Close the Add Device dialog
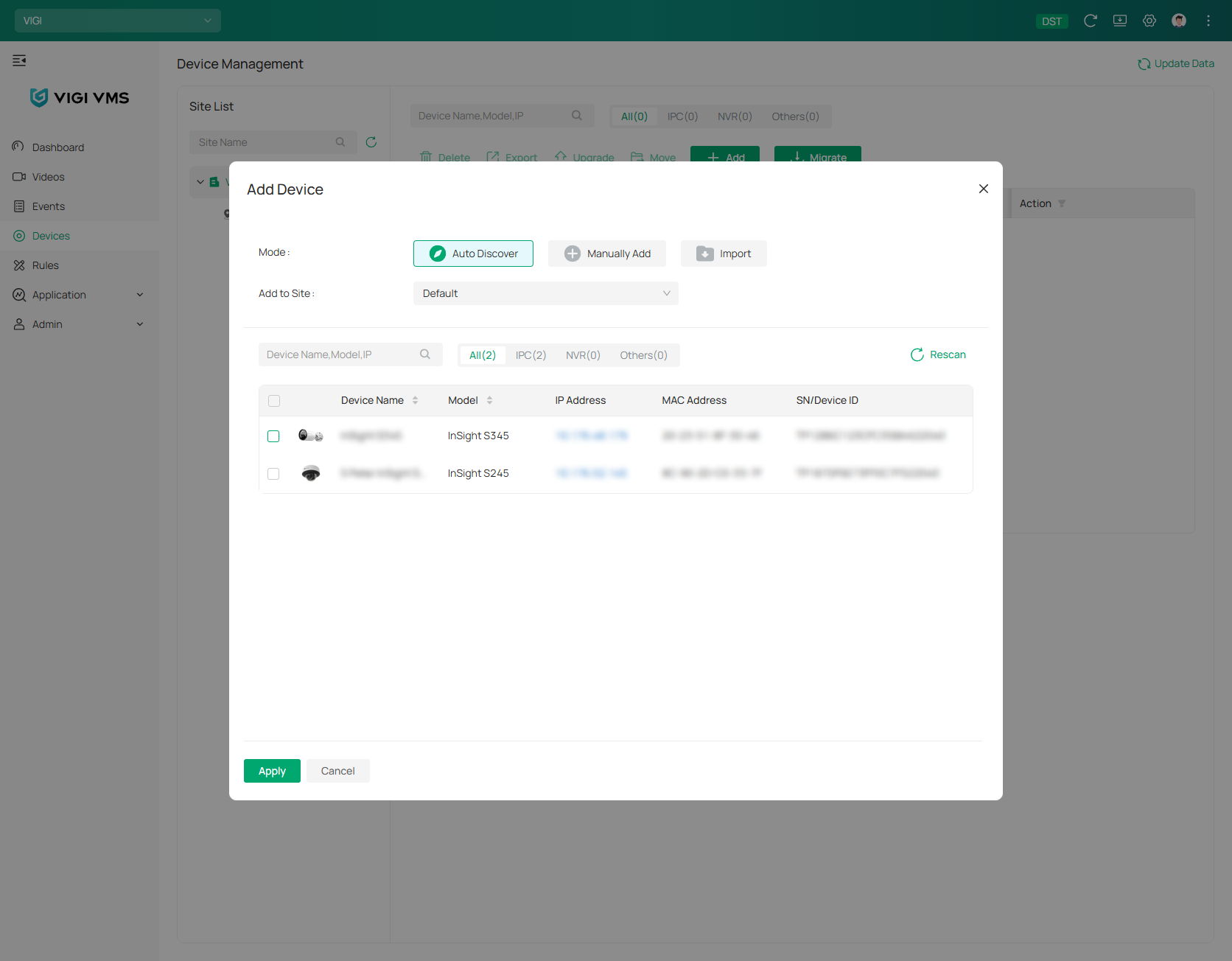The width and height of the screenshot is (1232, 961). coord(984,189)
